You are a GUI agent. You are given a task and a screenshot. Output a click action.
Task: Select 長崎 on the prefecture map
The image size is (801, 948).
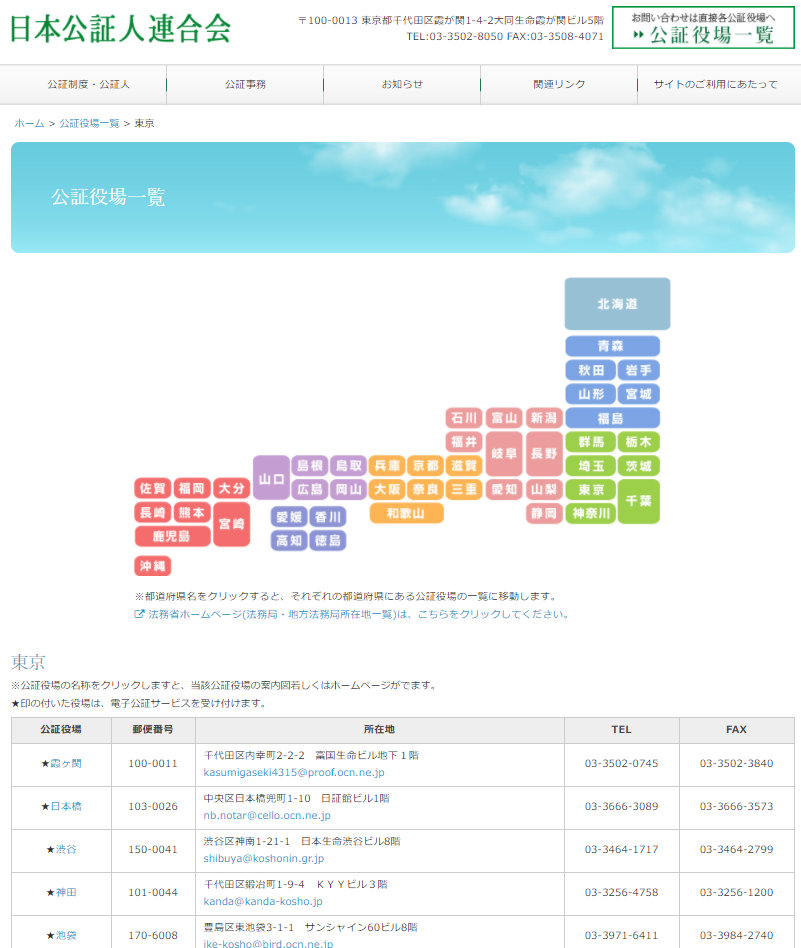point(152,513)
